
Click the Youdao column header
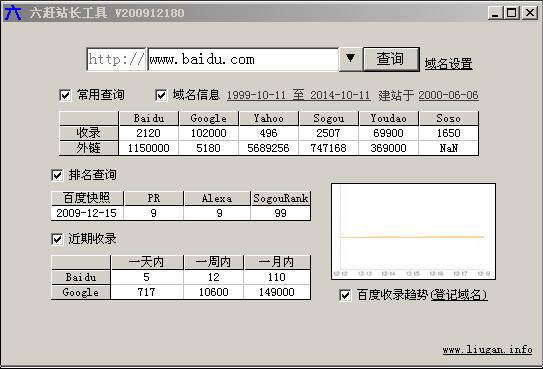coord(389,118)
